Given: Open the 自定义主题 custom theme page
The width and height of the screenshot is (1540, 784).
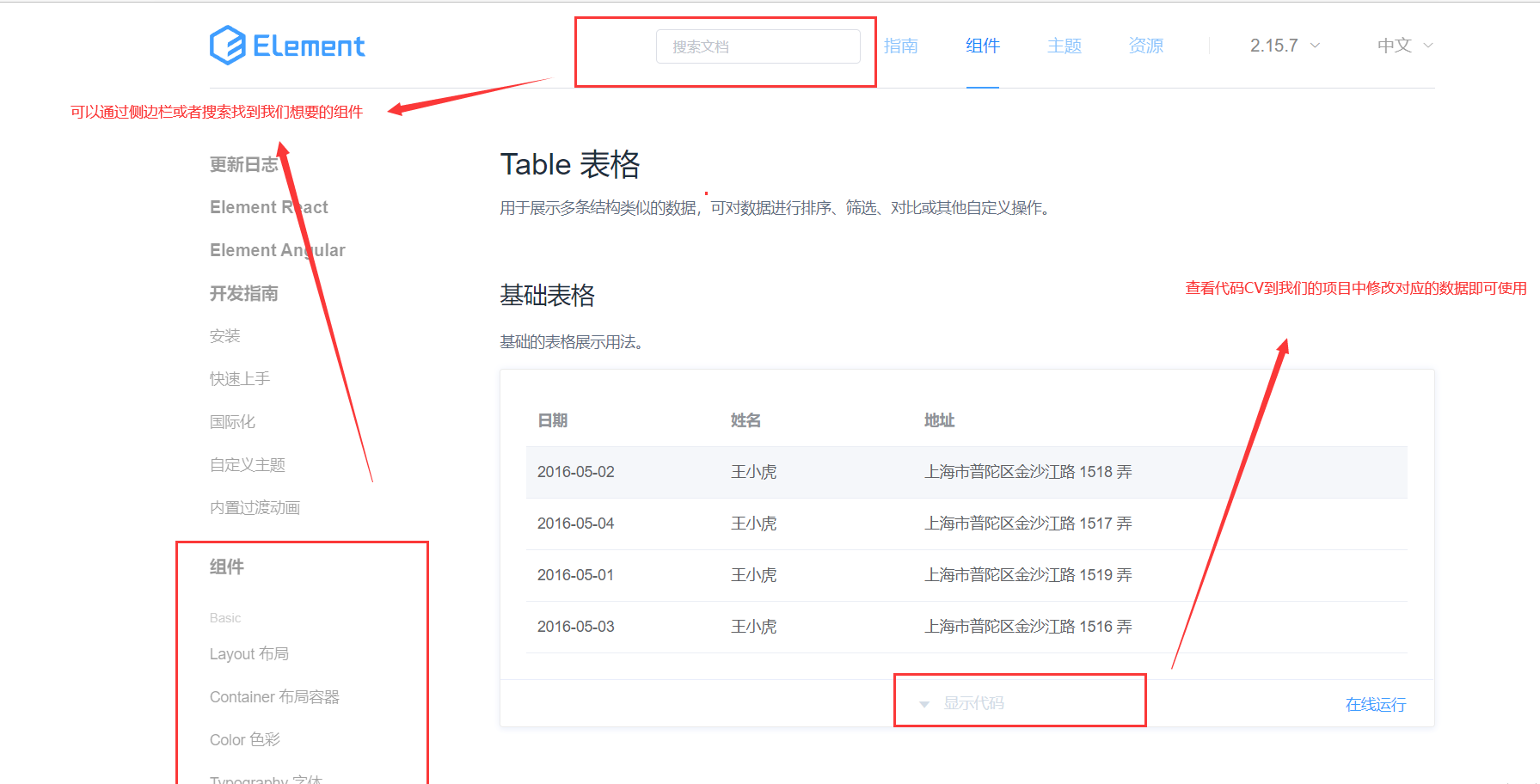Looking at the screenshot, I should pos(247,464).
